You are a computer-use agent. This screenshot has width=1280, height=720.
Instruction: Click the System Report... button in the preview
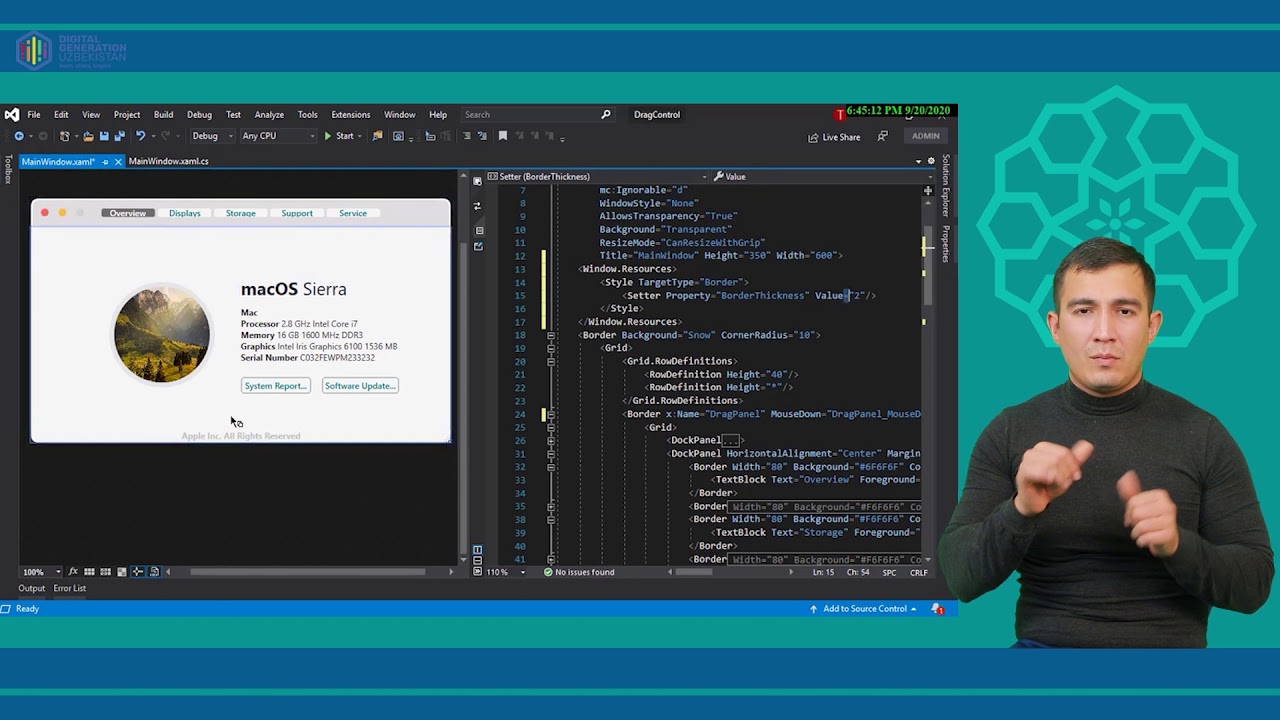tap(276, 386)
